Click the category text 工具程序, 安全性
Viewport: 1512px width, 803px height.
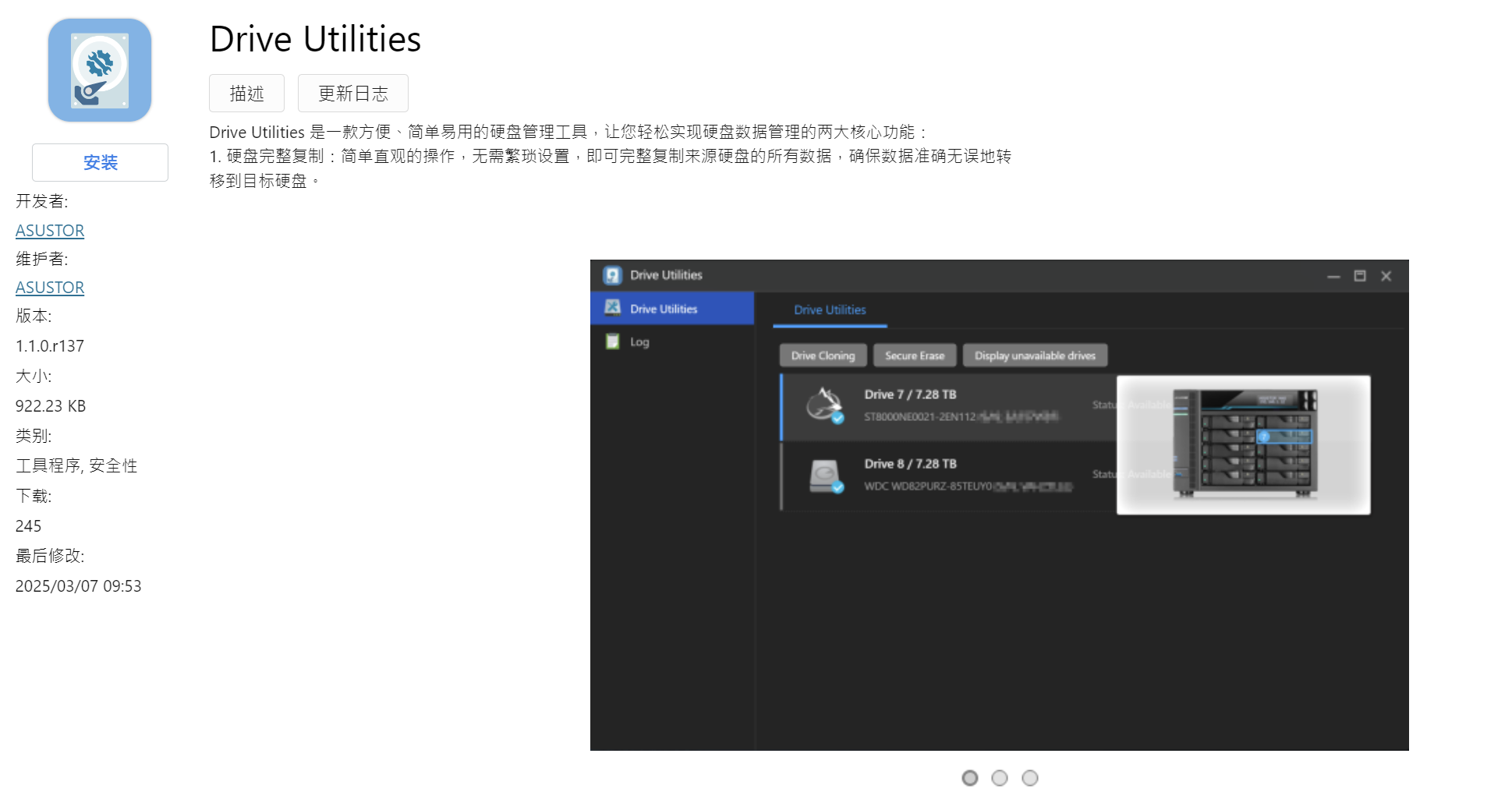pos(76,465)
